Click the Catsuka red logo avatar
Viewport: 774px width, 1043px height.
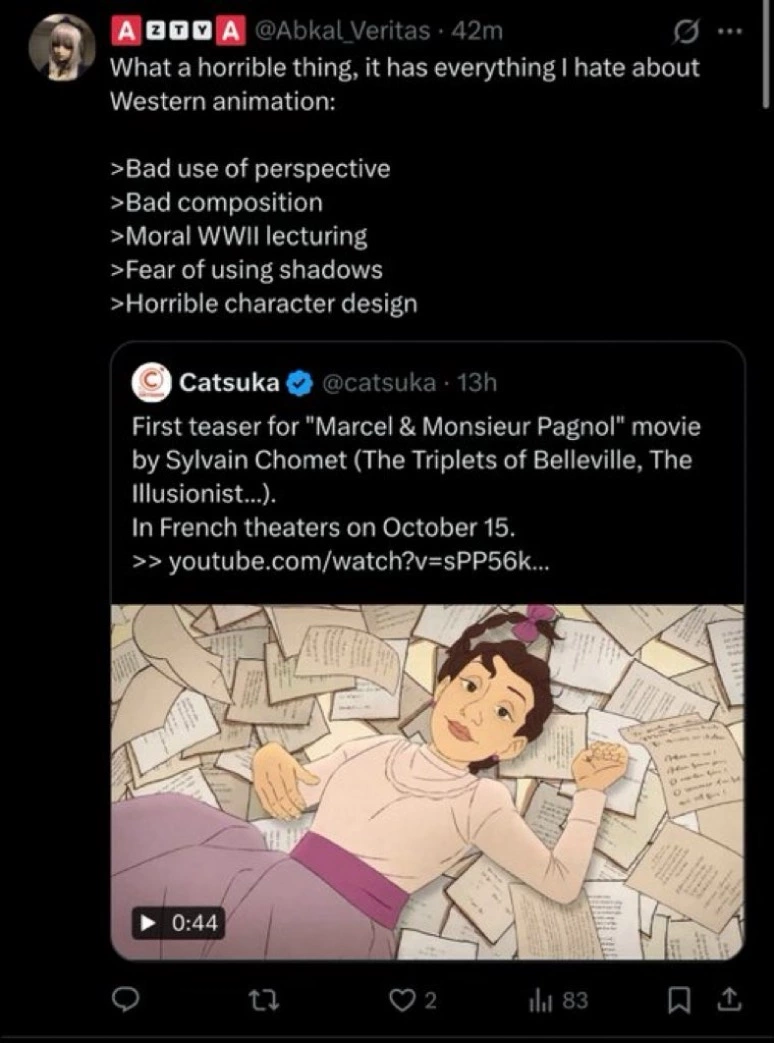point(152,382)
